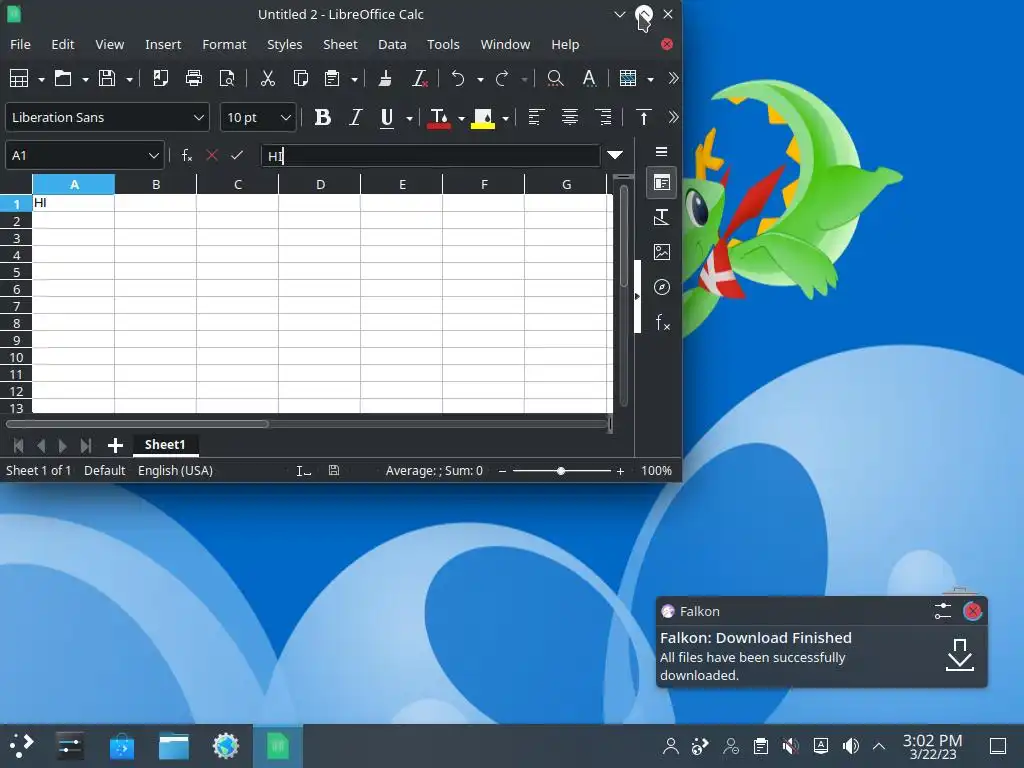Open the Name Box dropdown
The image size is (1024, 768).
pos(153,155)
